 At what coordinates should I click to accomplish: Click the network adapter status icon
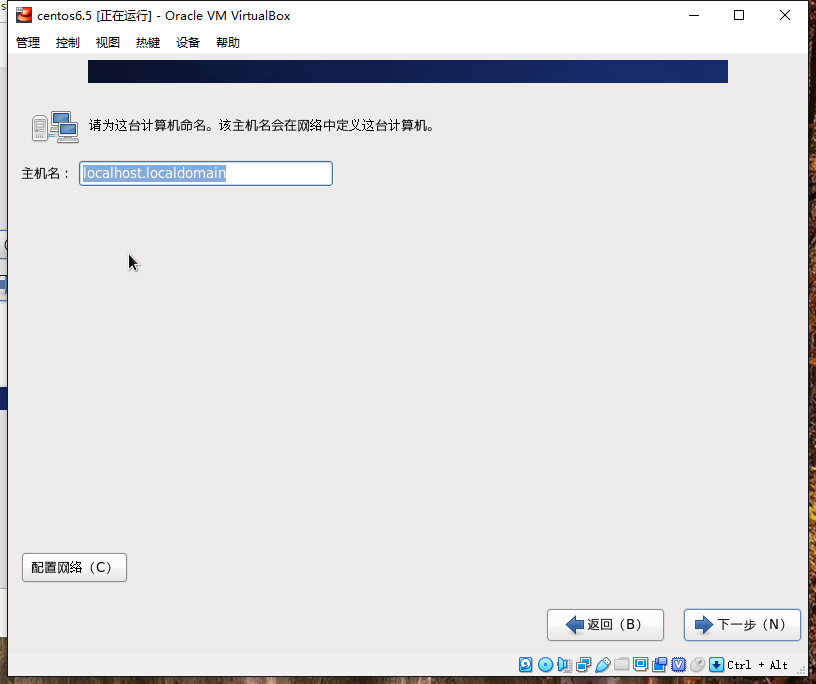(582, 664)
